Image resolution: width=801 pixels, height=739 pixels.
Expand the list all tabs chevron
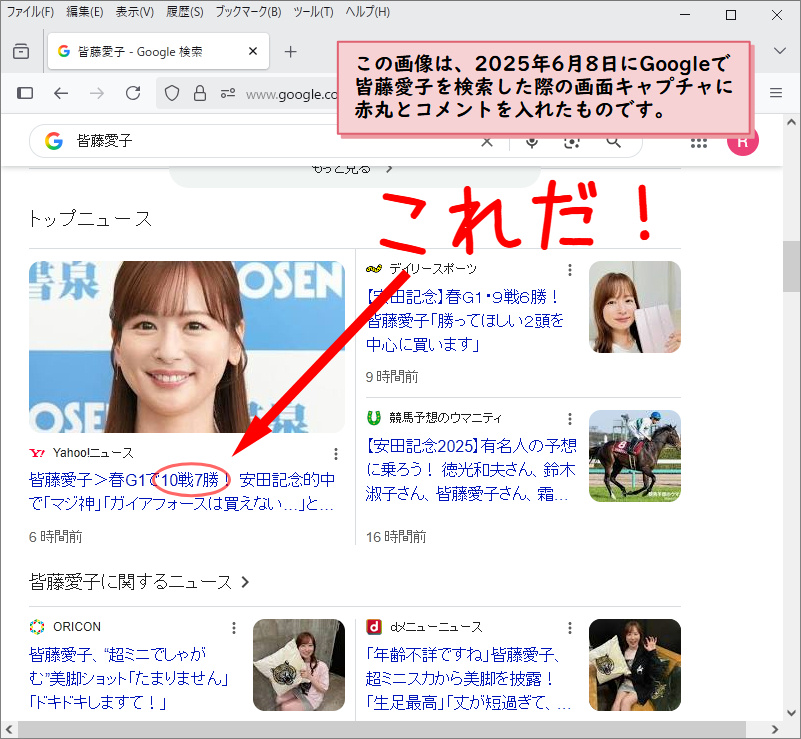[780, 51]
